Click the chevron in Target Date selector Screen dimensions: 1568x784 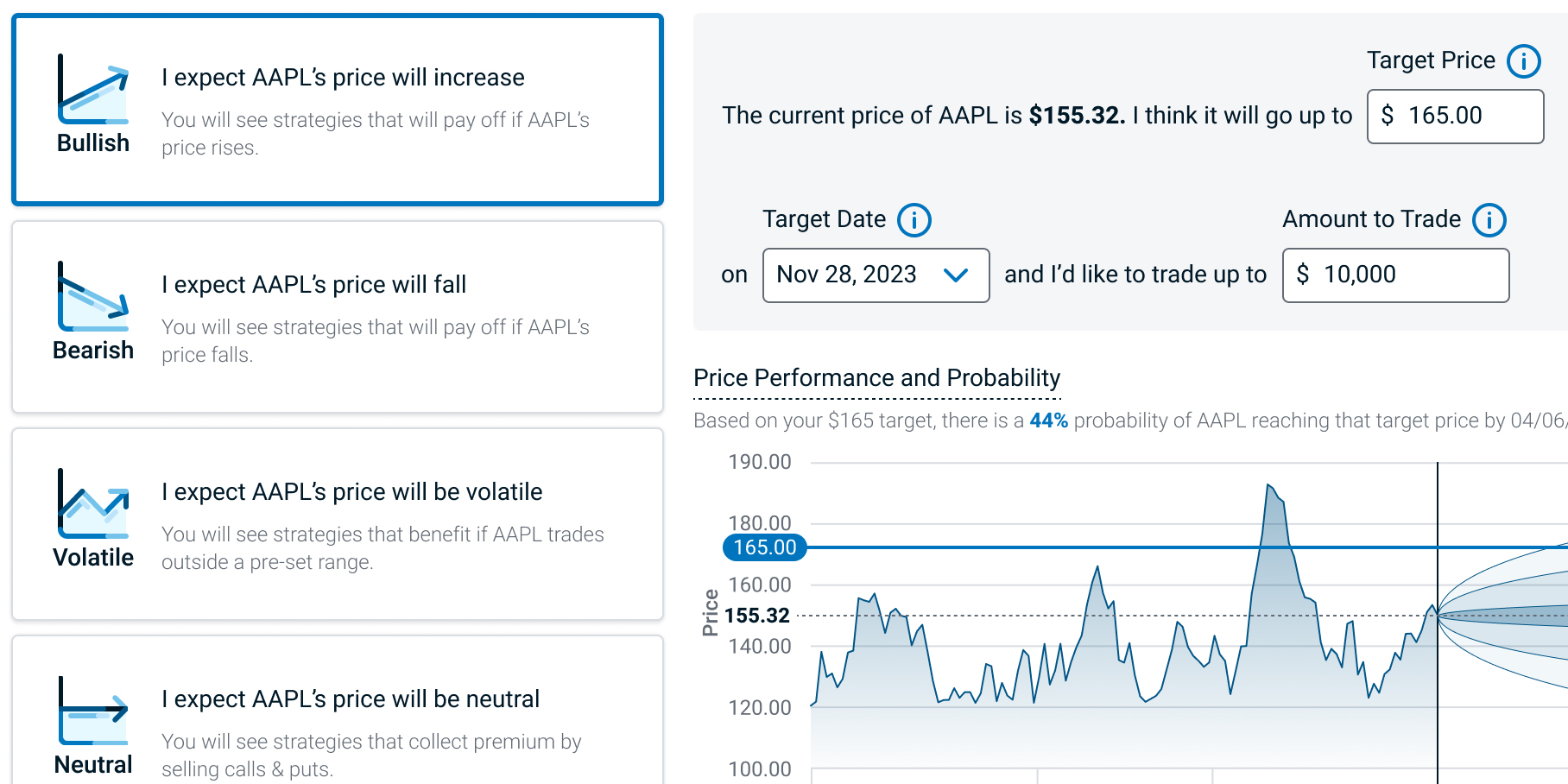pos(955,275)
